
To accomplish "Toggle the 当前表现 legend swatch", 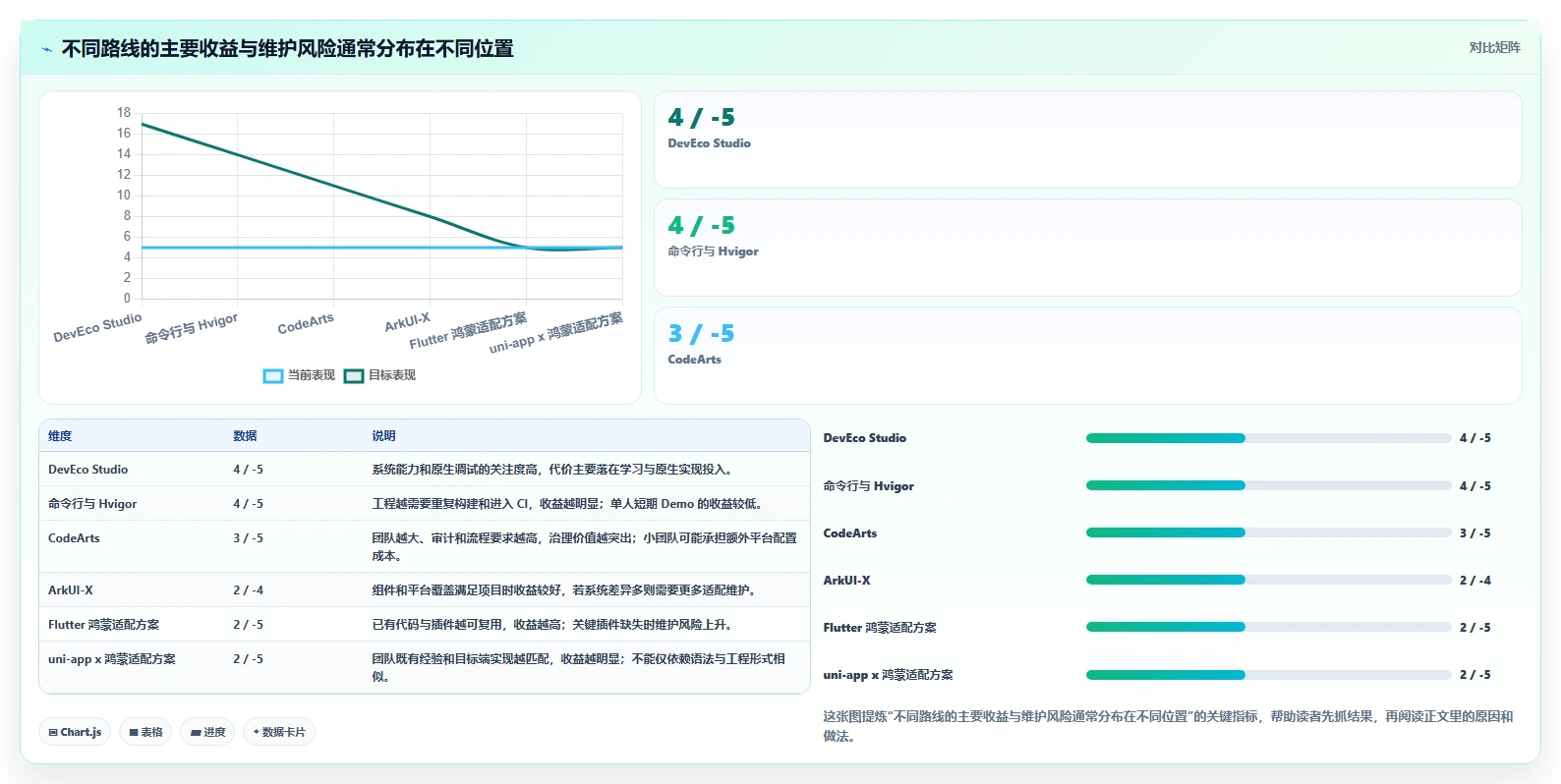I will pyautogui.click(x=273, y=375).
